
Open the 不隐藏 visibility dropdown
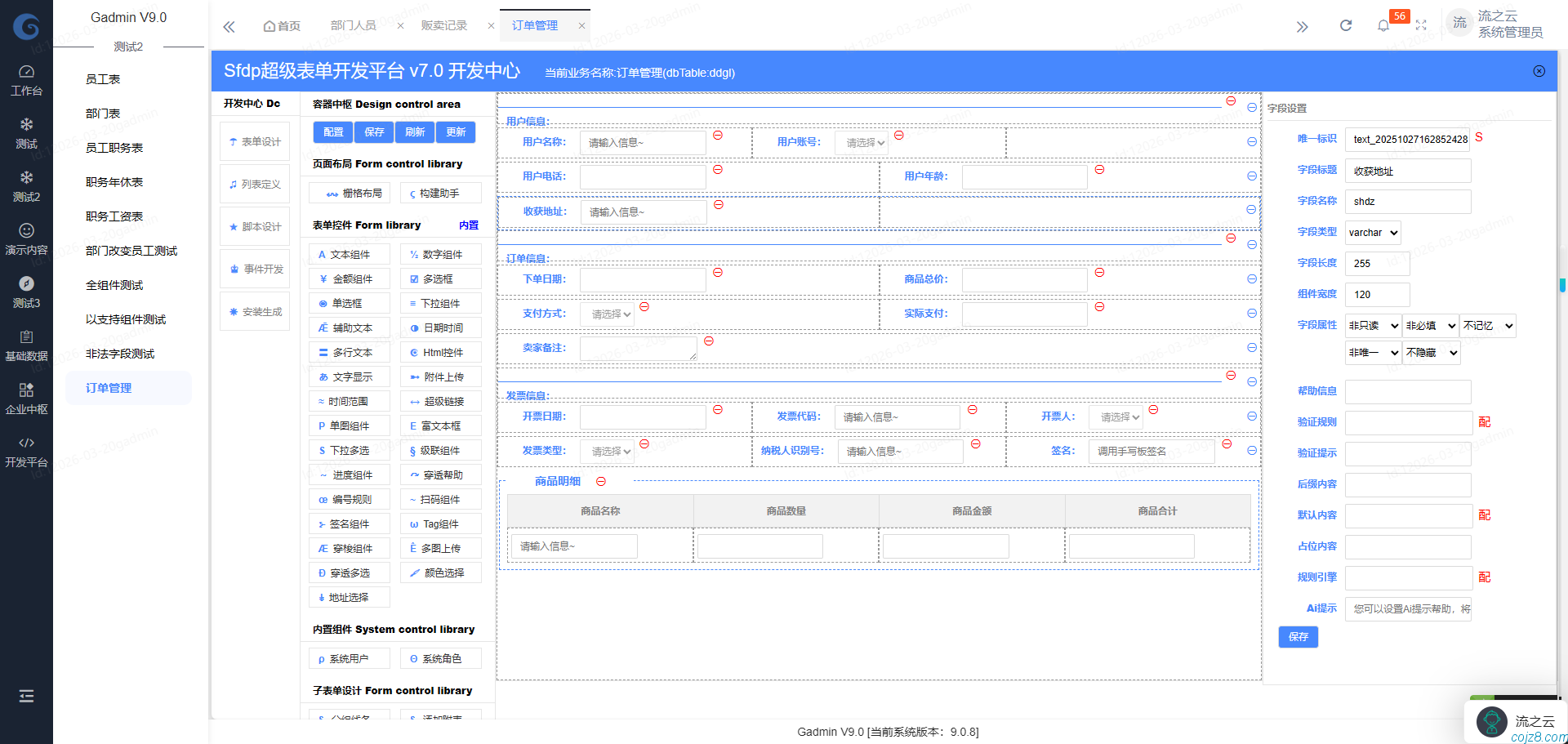pos(1431,353)
